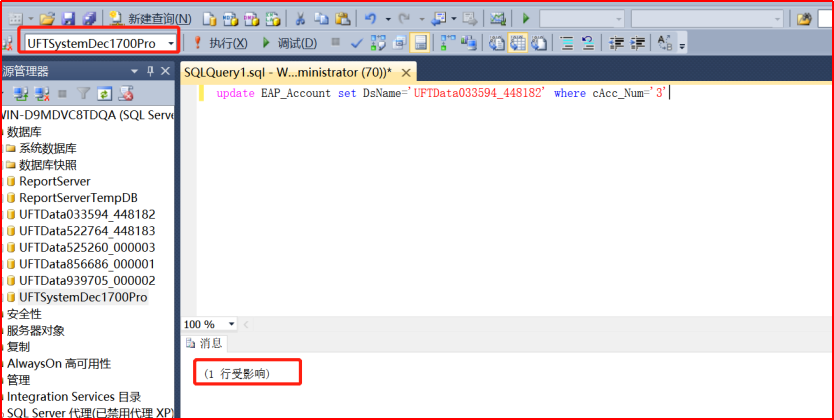Toggle the Object Explorer pin icon
Screen dimensions: 834x420
click(151, 70)
